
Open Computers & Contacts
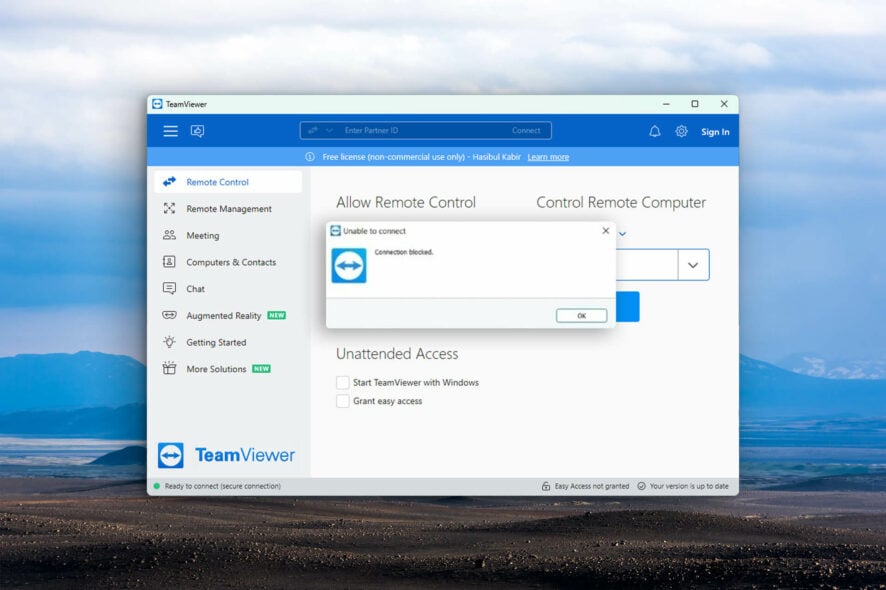click(x=228, y=262)
